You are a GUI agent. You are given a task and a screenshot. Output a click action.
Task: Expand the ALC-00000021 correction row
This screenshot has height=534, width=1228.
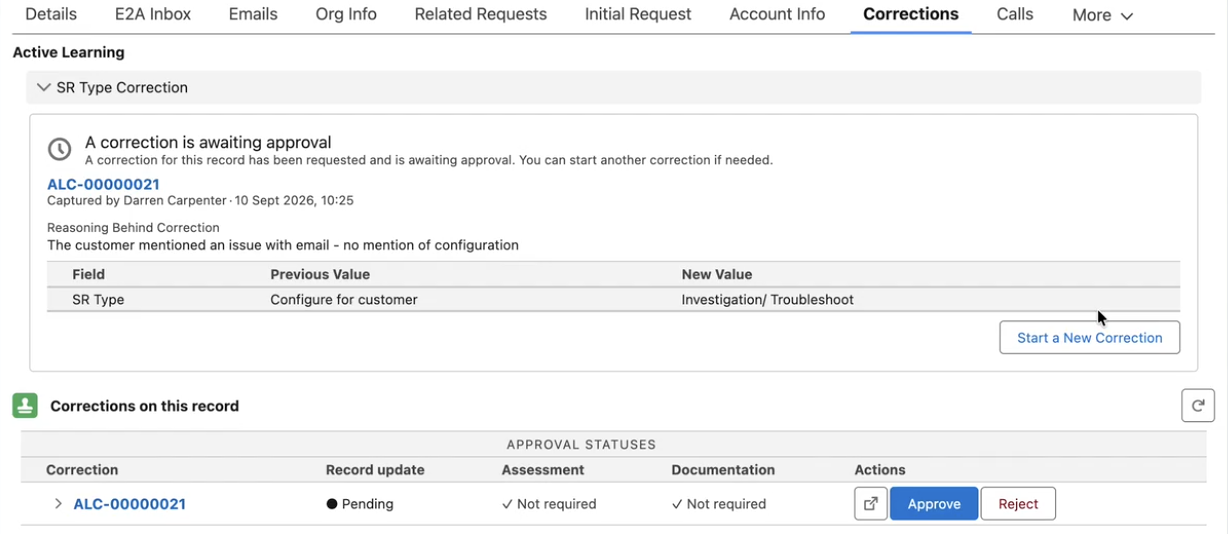pyautogui.click(x=58, y=504)
